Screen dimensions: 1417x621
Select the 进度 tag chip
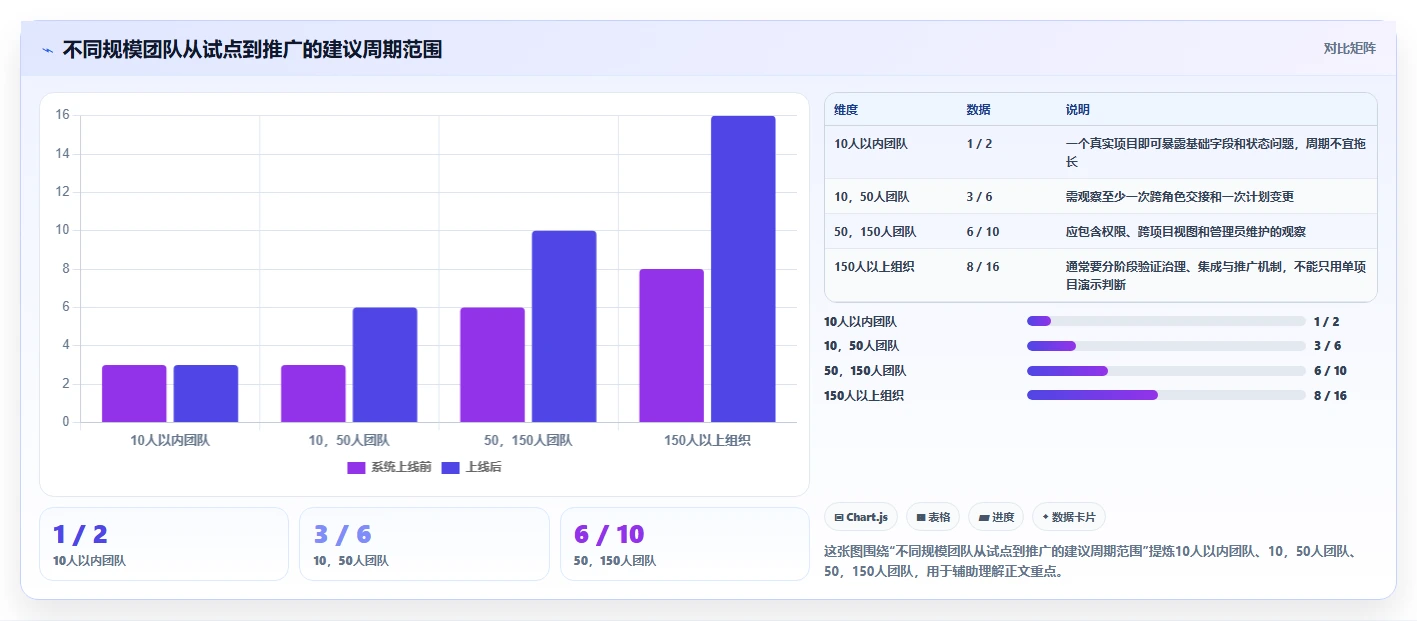click(x=996, y=517)
